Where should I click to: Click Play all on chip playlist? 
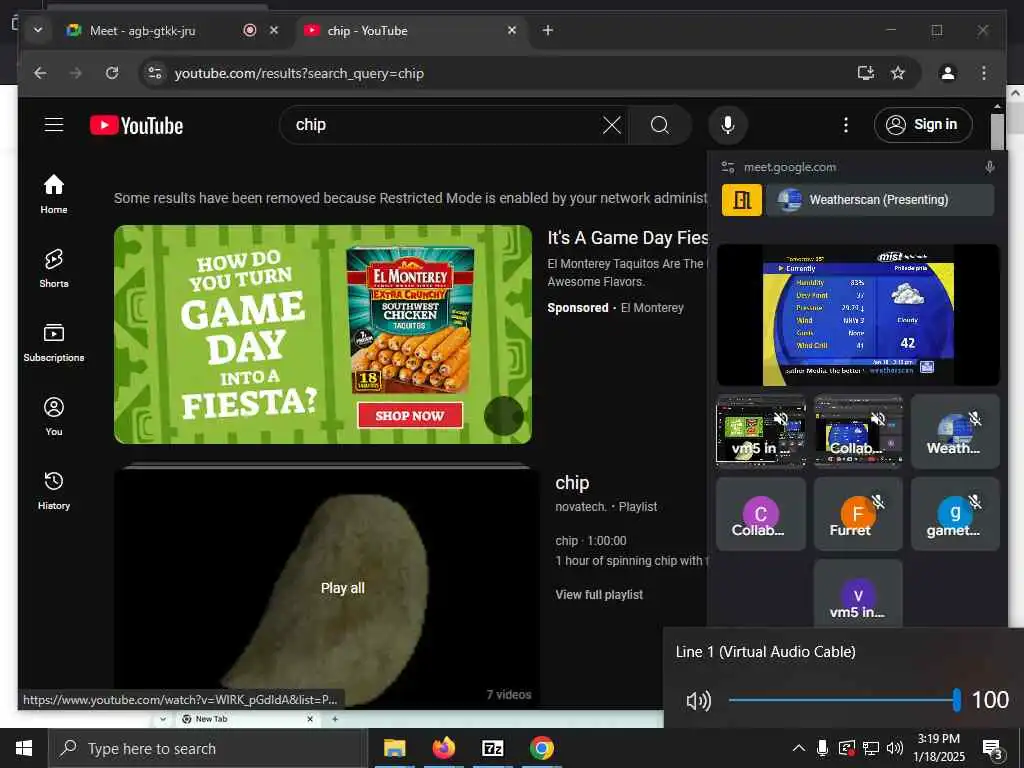pyautogui.click(x=342, y=588)
